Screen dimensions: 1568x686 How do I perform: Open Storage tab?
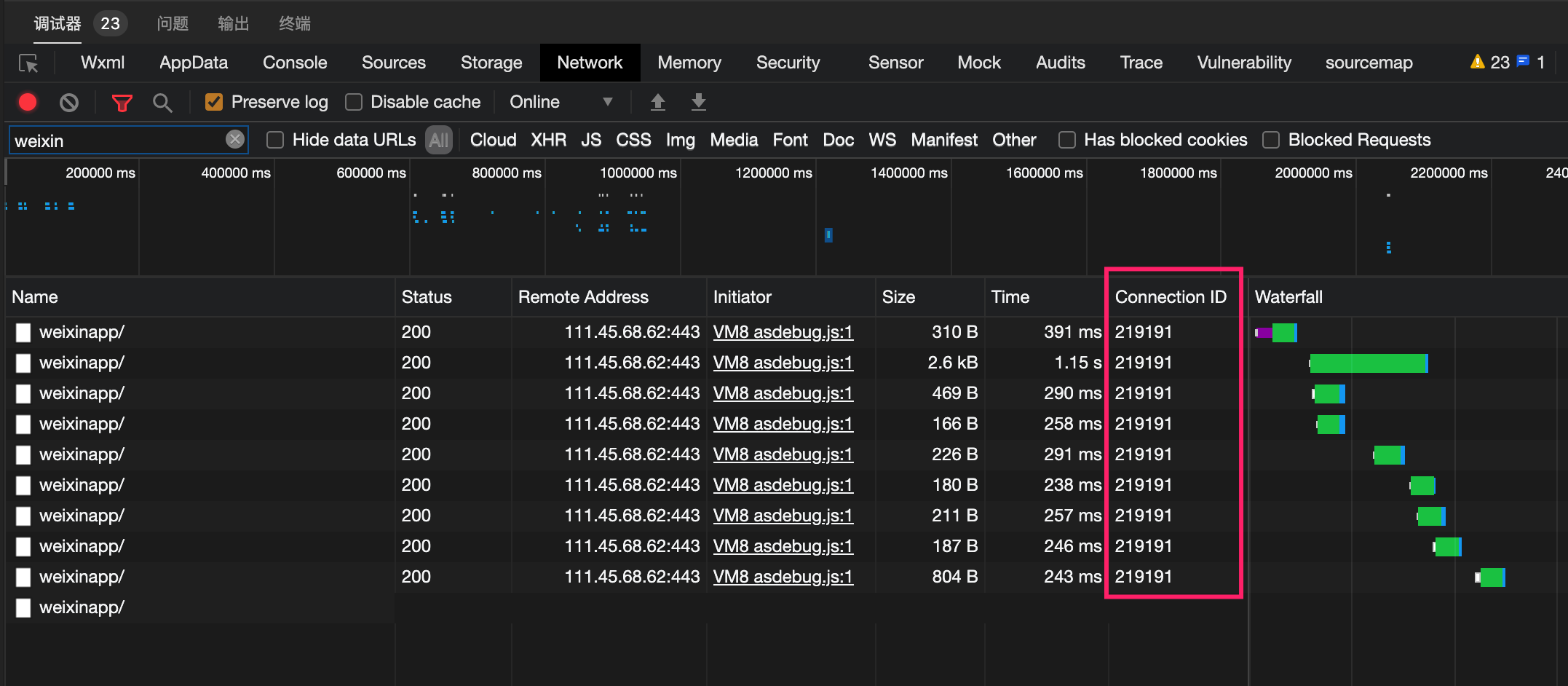[x=491, y=63]
